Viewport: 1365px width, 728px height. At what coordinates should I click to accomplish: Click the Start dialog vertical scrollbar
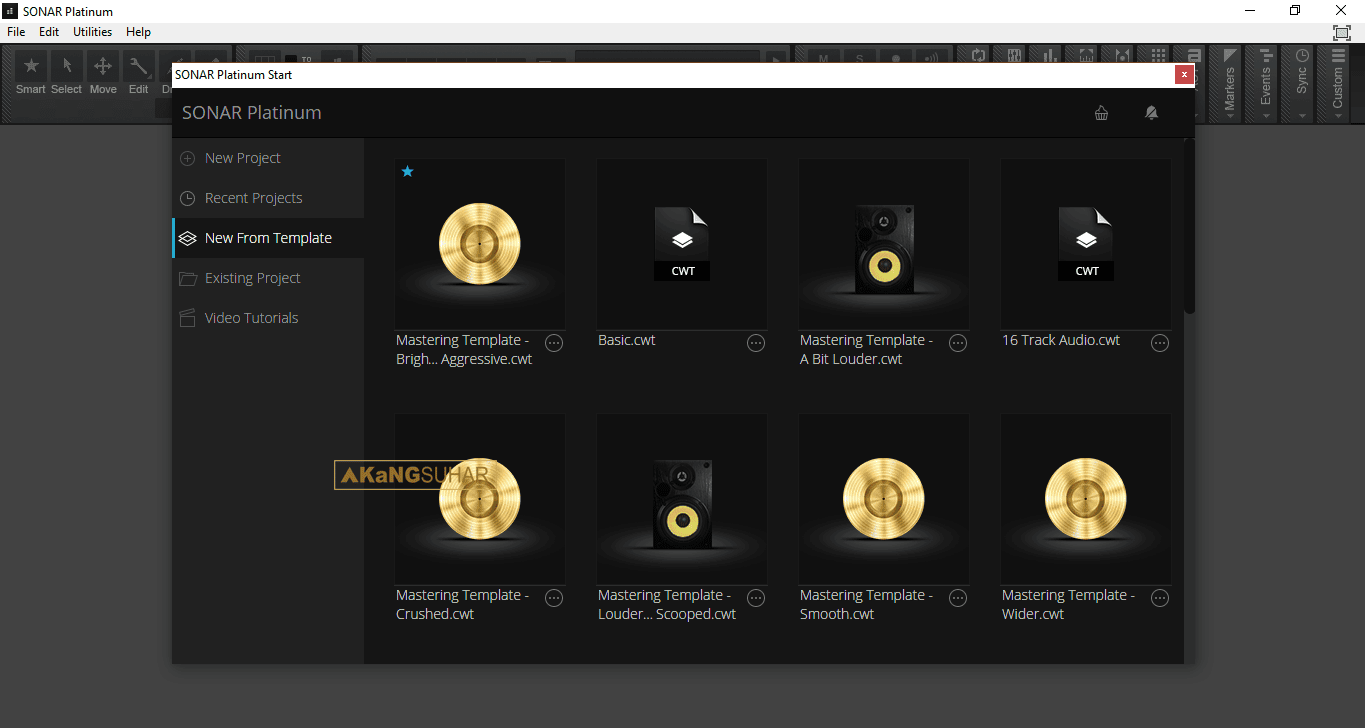pos(1189,226)
